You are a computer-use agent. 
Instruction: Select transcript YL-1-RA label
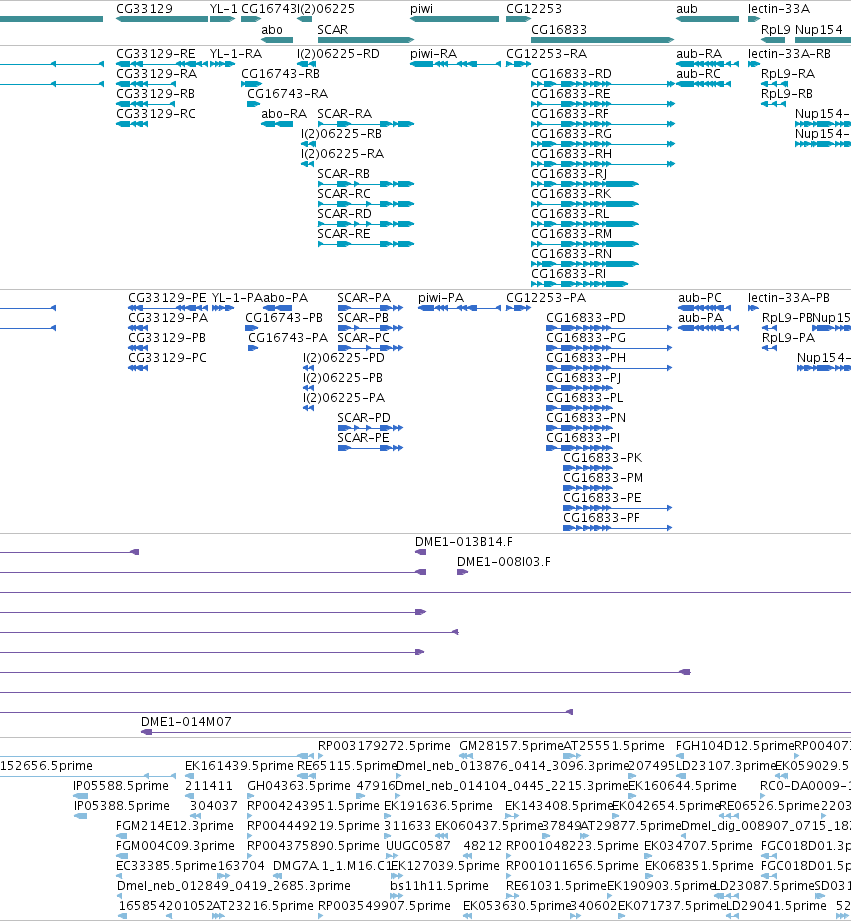coord(236,53)
